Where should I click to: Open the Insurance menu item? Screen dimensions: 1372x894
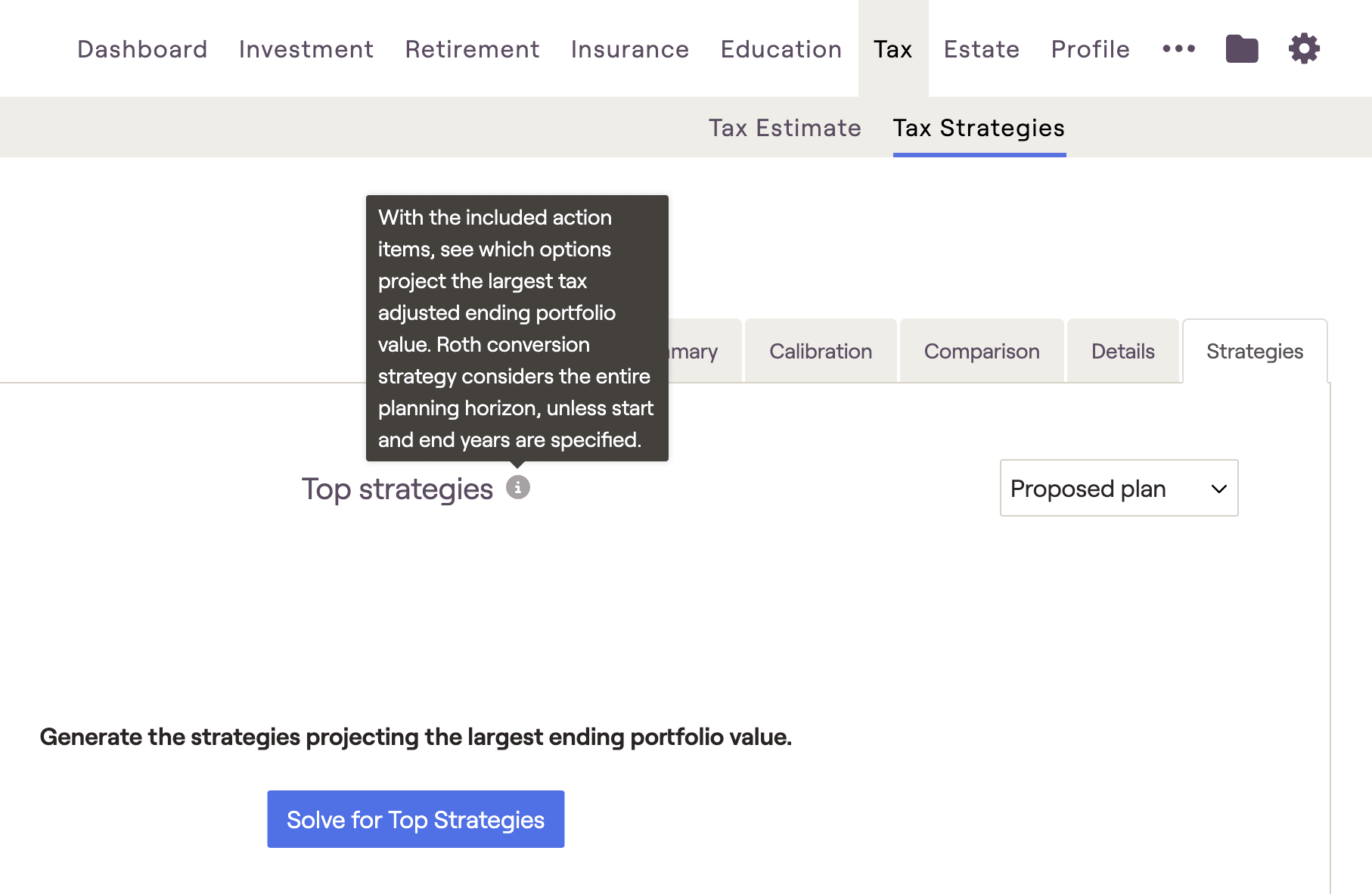(x=629, y=49)
